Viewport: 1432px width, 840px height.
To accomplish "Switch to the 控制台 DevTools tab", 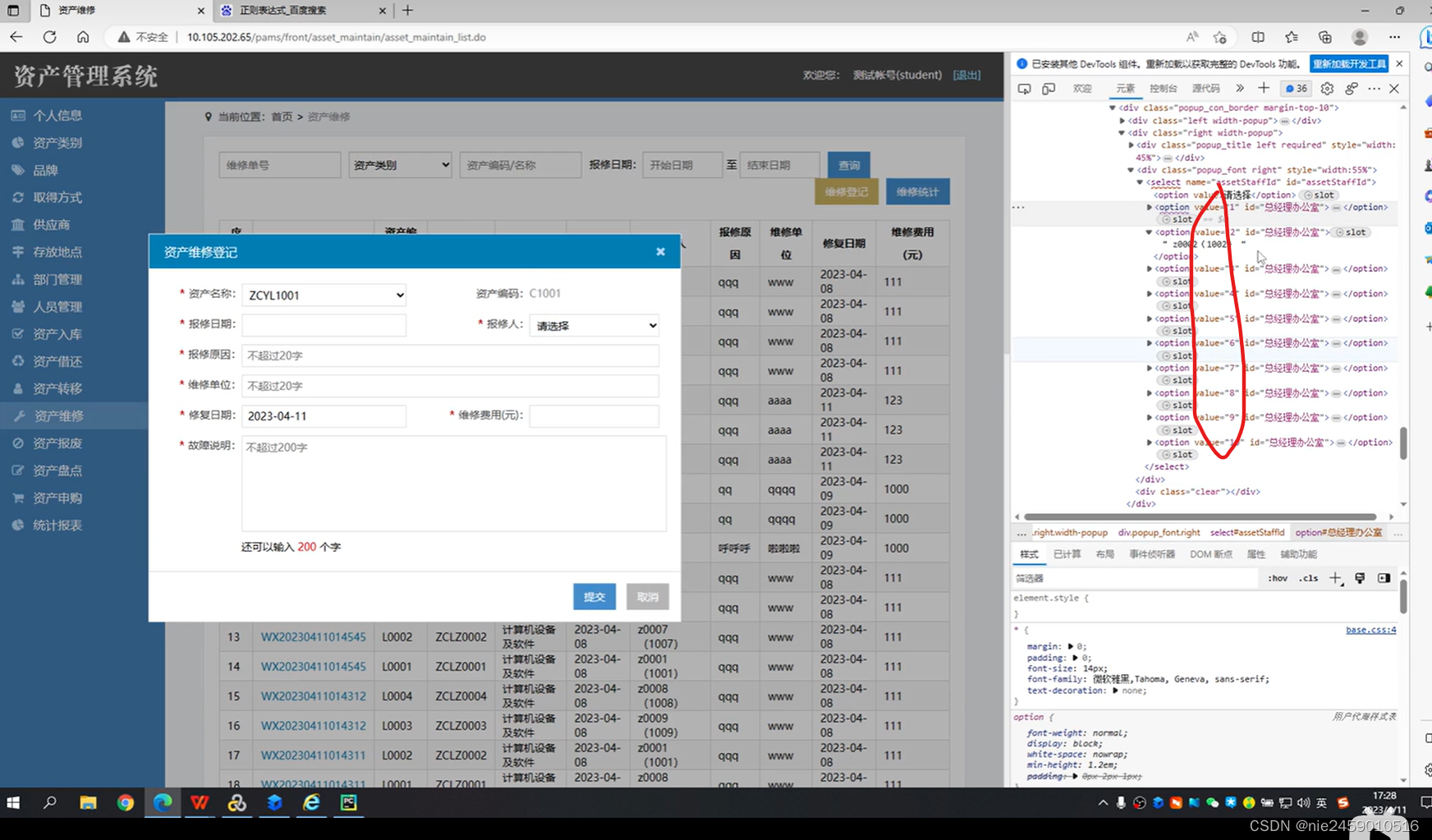I will [x=1163, y=89].
